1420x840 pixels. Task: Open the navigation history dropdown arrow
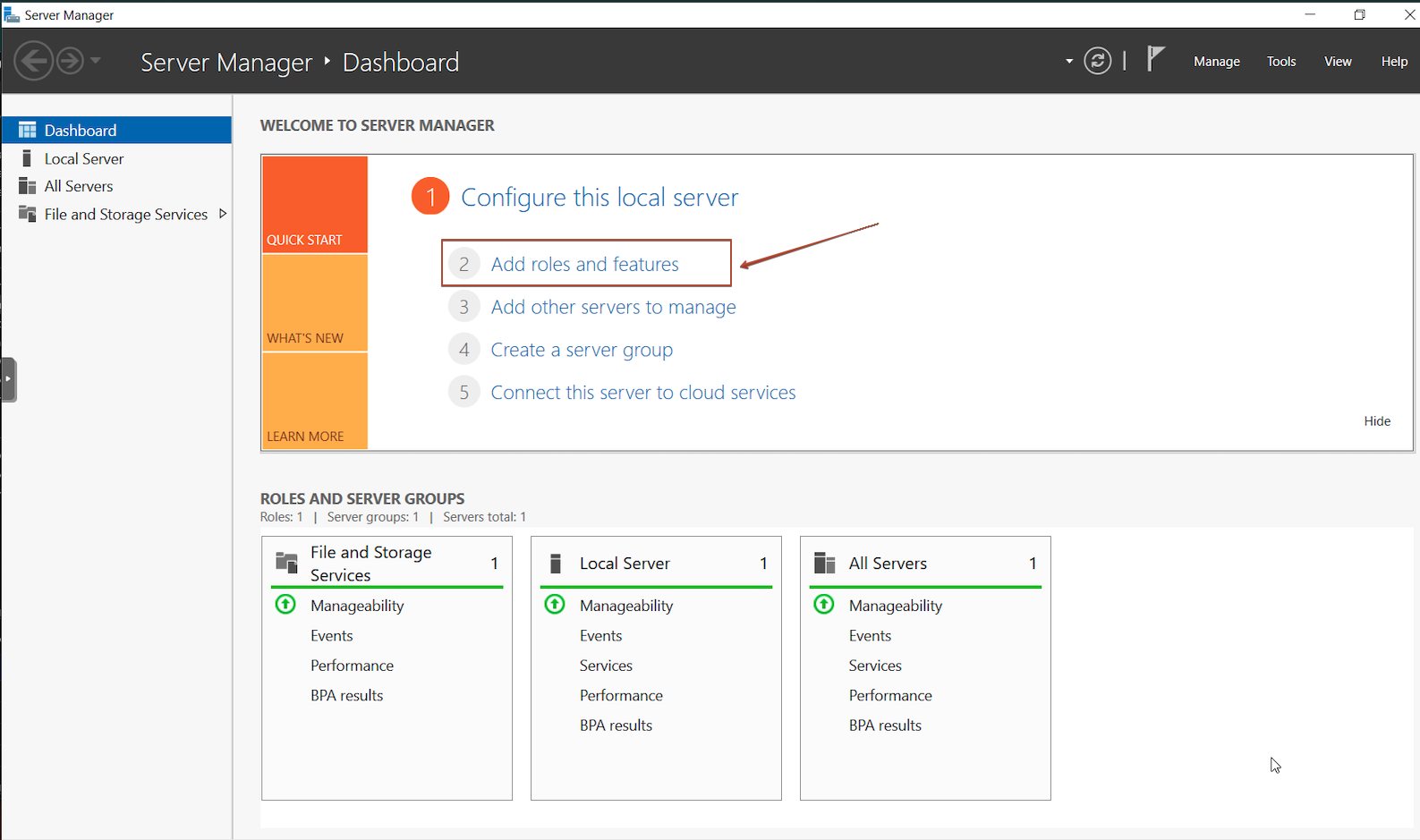click(96, 61)
